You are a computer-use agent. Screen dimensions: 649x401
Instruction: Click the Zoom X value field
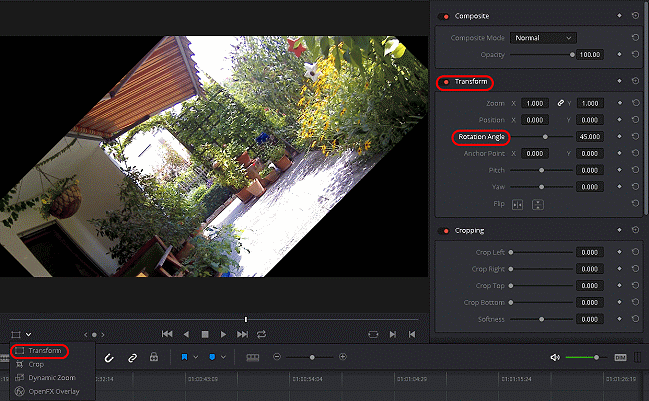click(535, 103)
